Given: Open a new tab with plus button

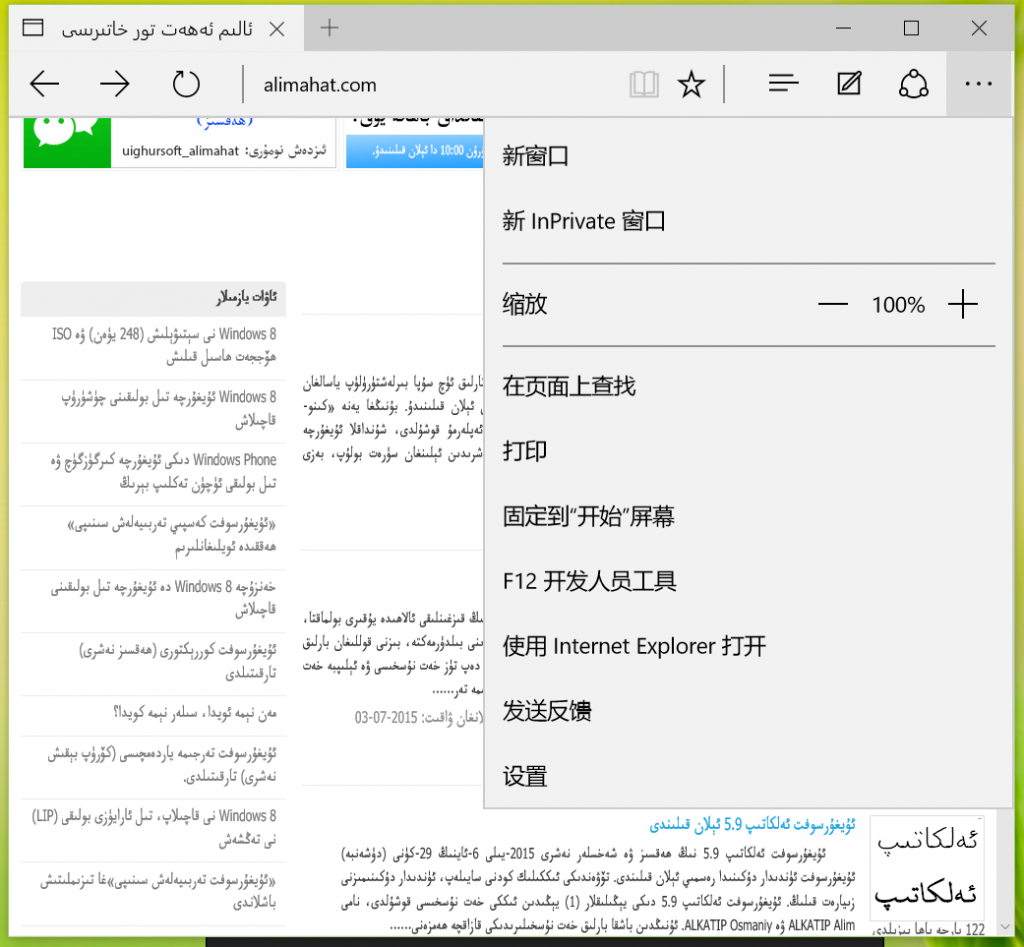Looking at the screenshot, I should (x=329, y=27).
